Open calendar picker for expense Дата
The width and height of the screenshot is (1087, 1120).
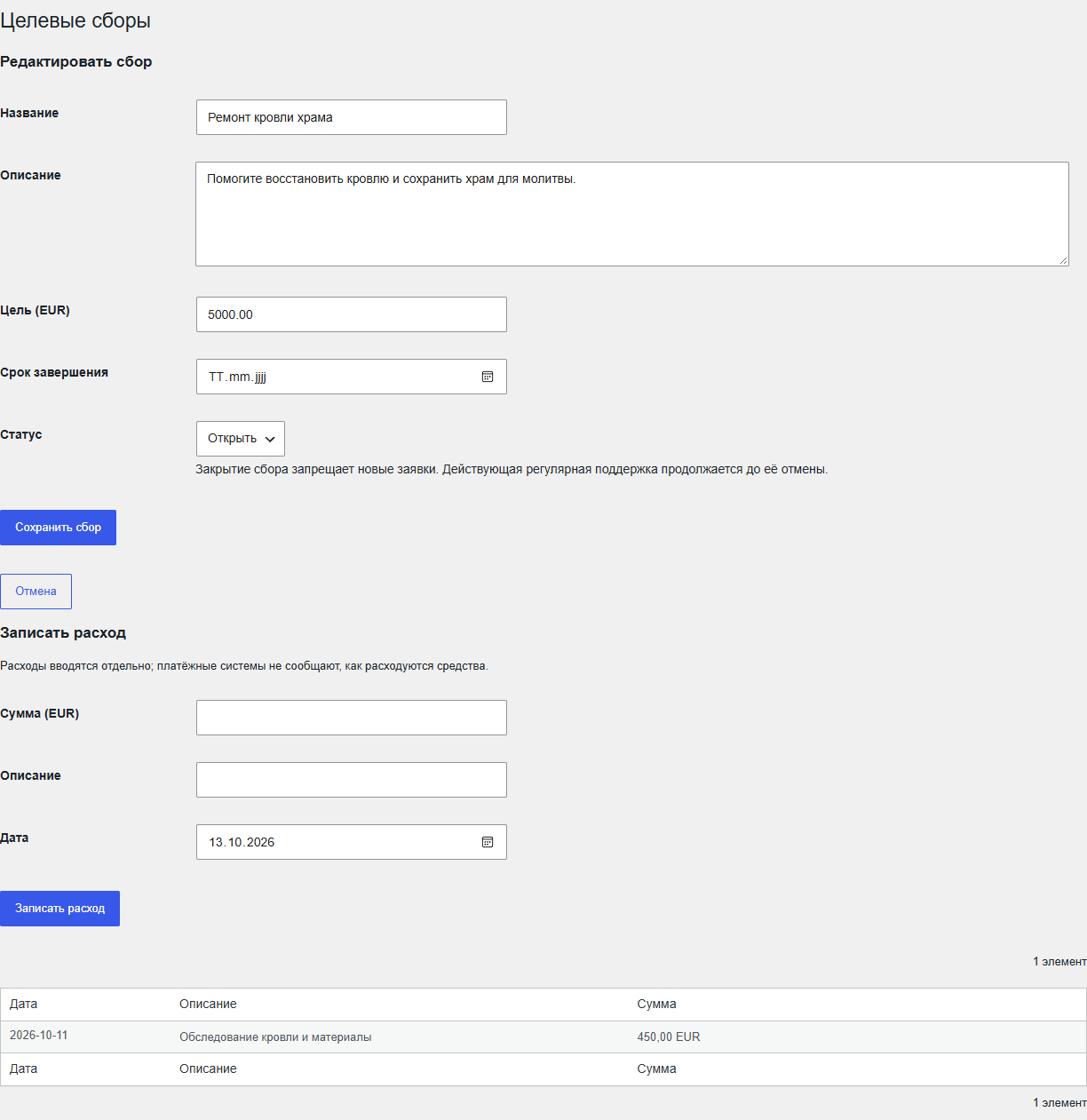(488, 842)
